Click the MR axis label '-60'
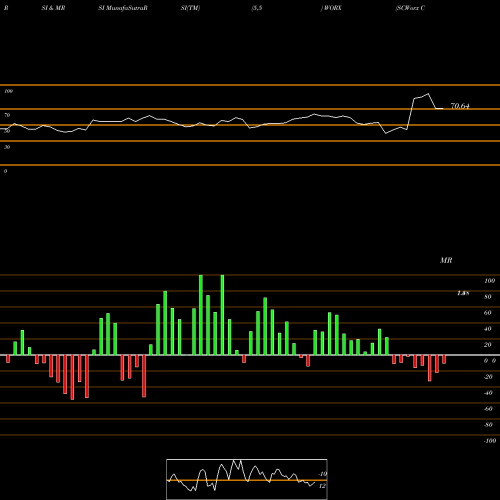 pos(488,409)
